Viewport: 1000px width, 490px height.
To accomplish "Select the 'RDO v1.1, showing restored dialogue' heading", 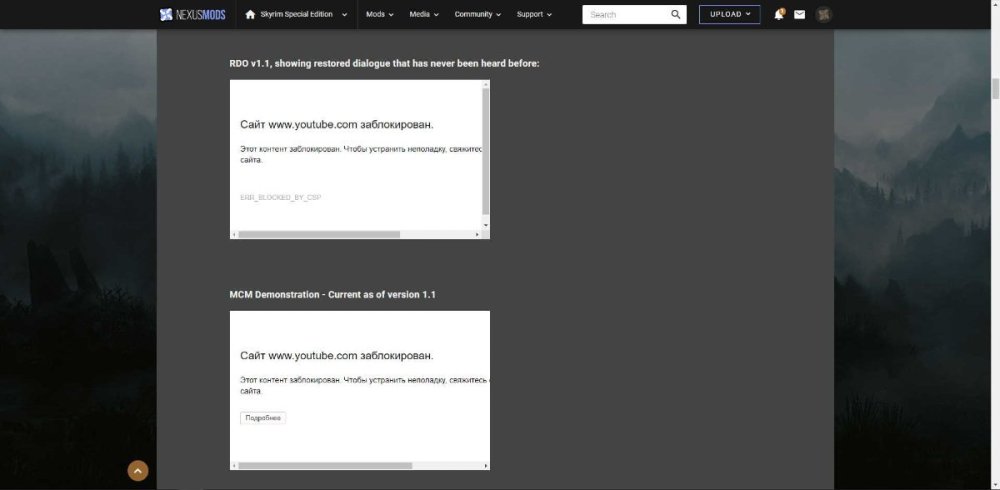I will pos(385,64).
